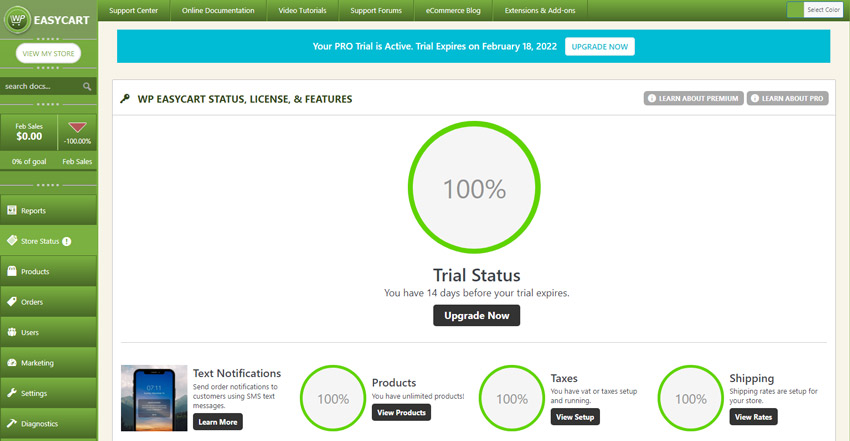Image resolution: width=850 pixels, height=441 pixels.
Task: Click the search magnifier icon in docs search
Action: 87,87
